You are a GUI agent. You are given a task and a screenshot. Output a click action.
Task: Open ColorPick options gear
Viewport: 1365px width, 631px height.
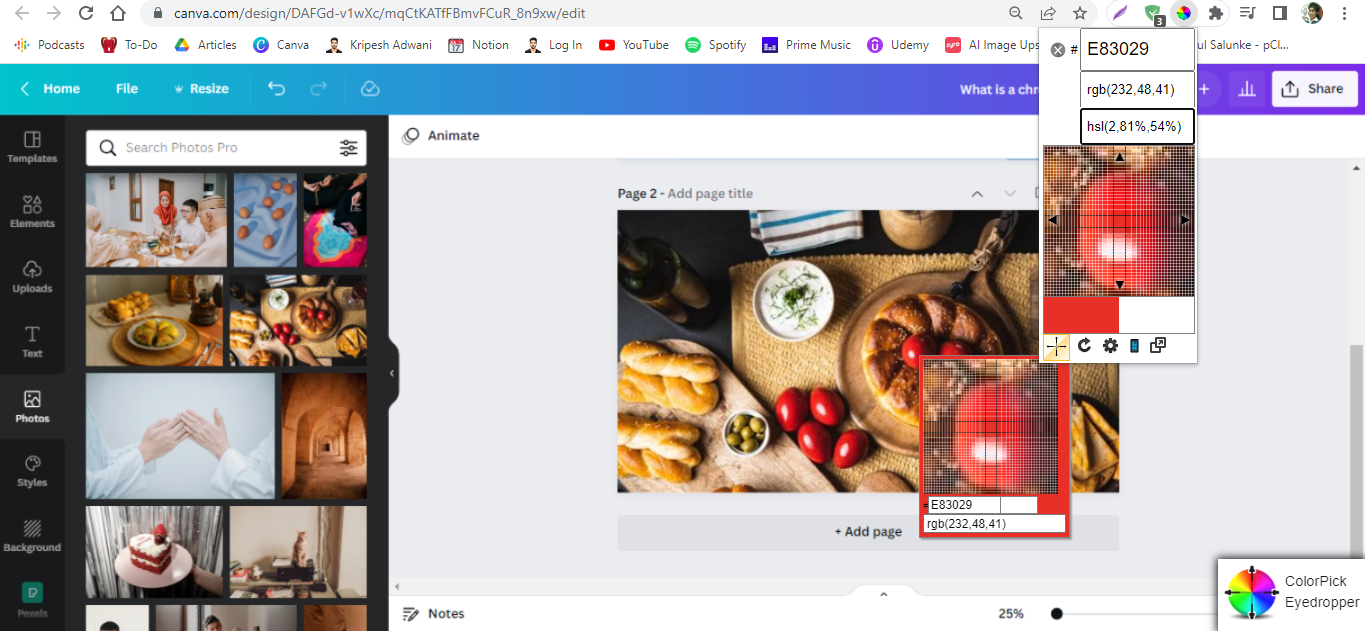[x=1110, y=345]
